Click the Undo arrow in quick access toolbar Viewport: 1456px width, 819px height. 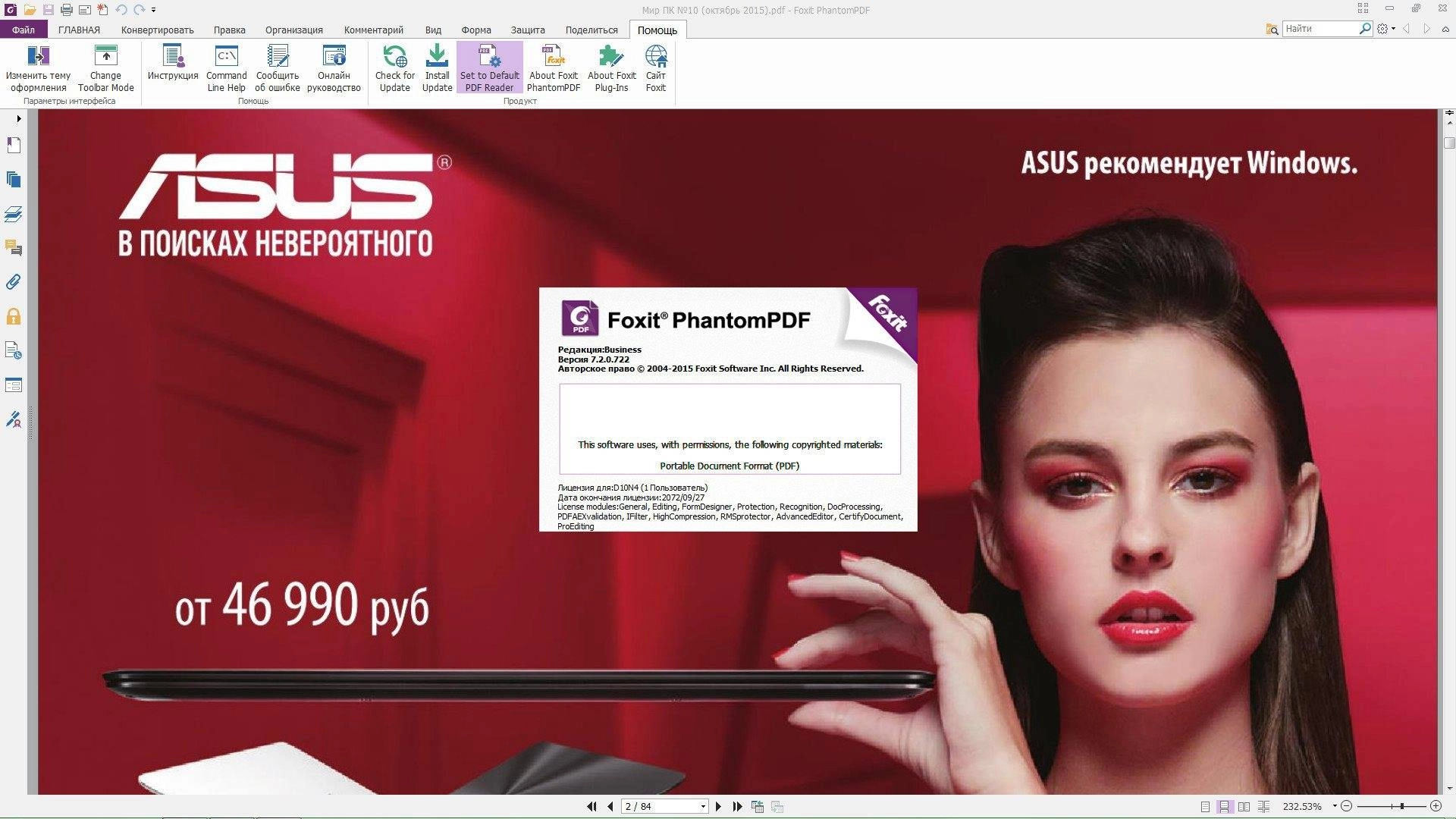tap(121, 10)
